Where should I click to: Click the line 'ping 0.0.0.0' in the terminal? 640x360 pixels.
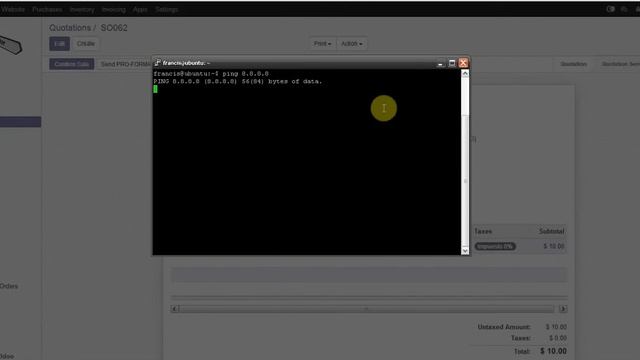[211, 74]
